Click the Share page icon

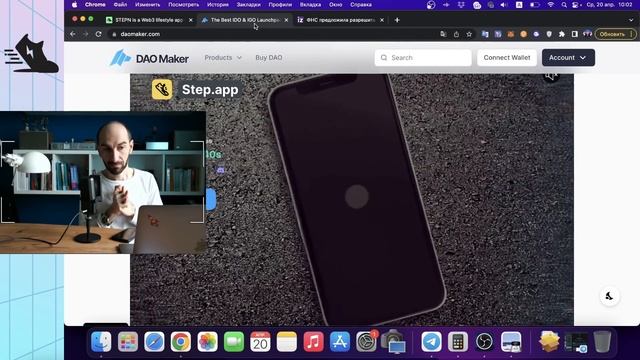click(456, 34)
